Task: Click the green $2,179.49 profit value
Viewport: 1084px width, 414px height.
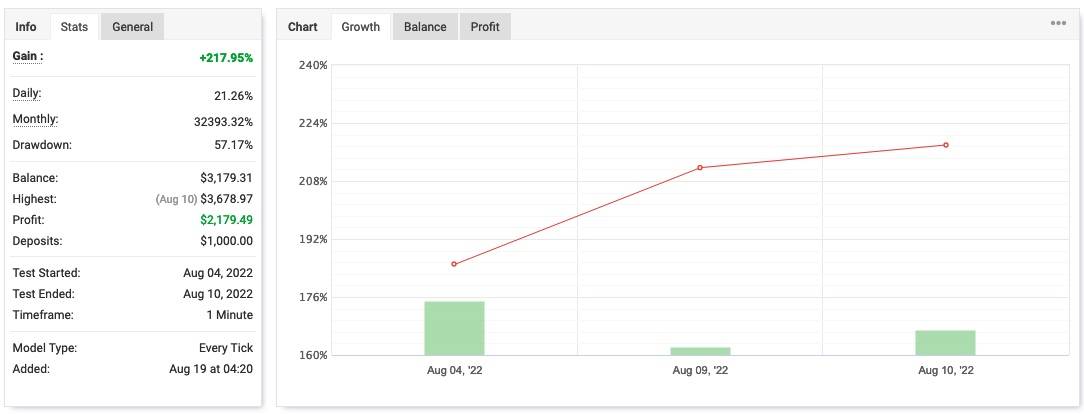Action: [x=226, y=220]
